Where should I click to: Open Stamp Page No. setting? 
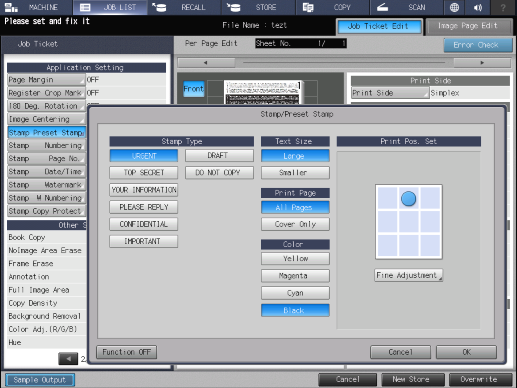[x=46, y=159]
